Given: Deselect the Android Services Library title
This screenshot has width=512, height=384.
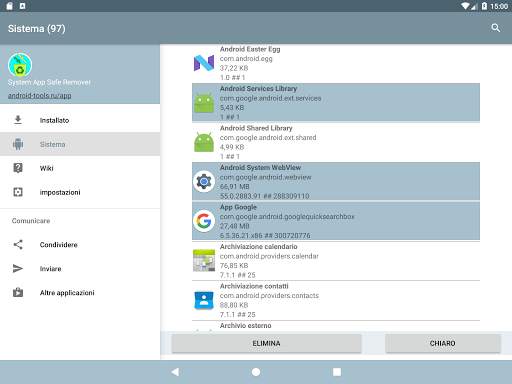Looking at the screenshot, I should tap(258, 89).
